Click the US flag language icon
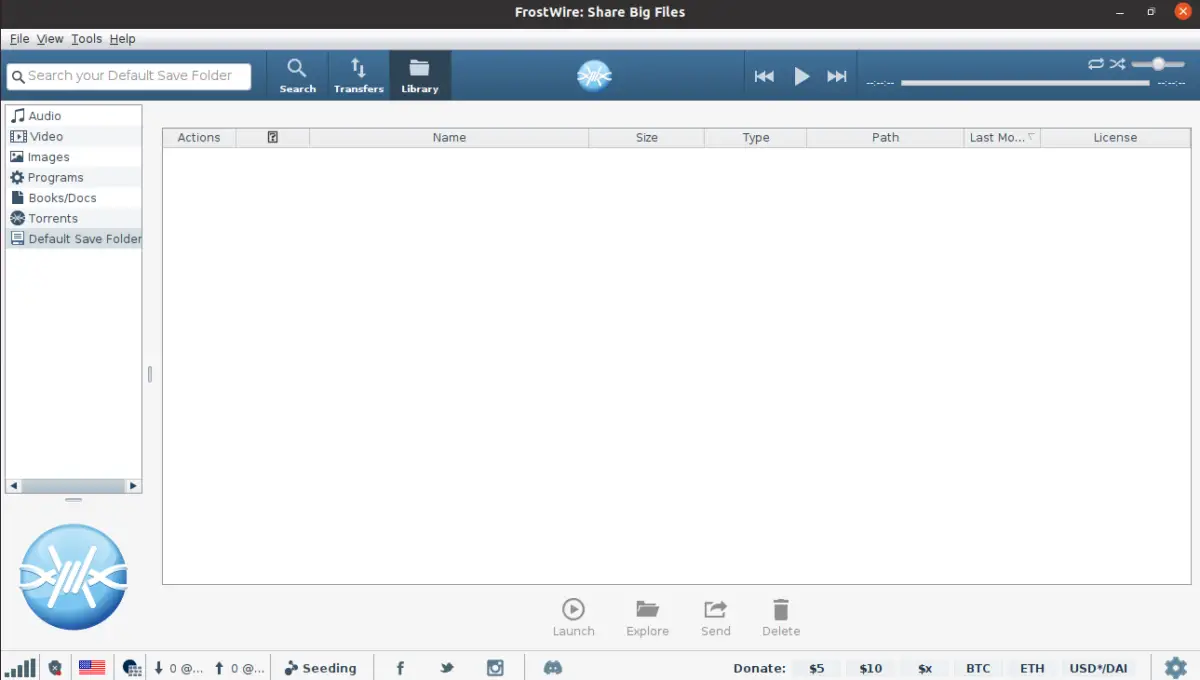 point(92,667)
